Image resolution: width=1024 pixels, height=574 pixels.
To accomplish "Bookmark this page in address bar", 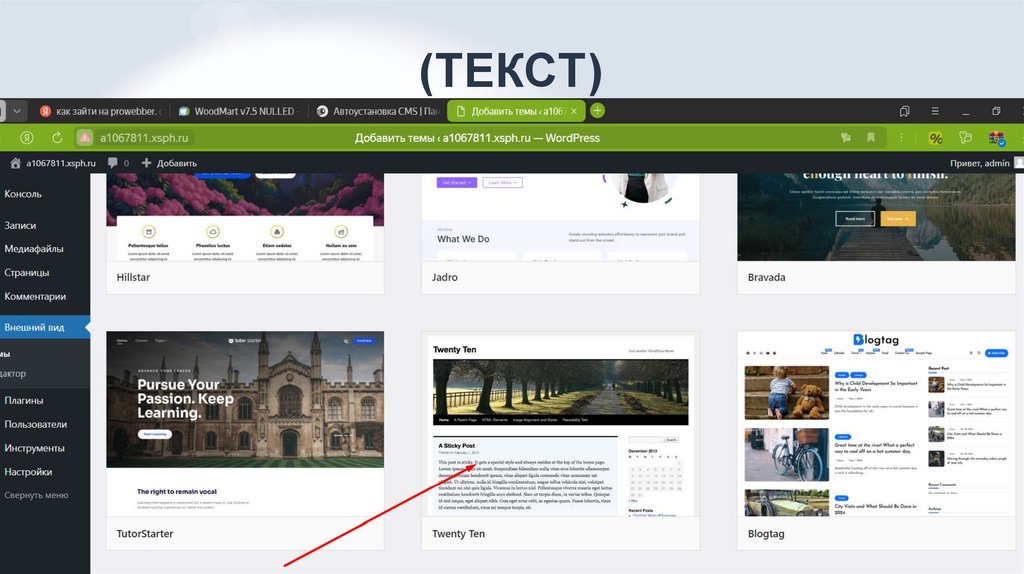I will 871,138.
